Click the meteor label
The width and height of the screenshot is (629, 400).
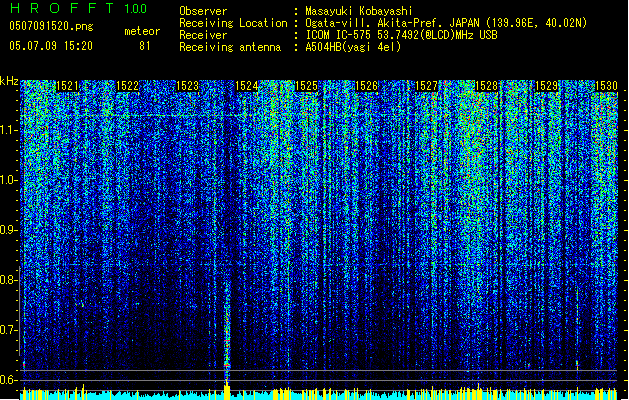click(x=142, y=31)
